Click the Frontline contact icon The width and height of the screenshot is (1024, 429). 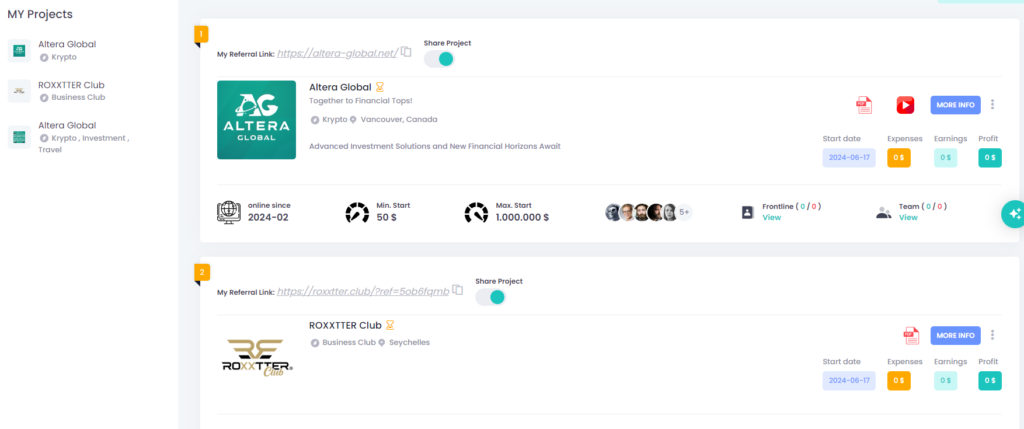coord(748,212)
